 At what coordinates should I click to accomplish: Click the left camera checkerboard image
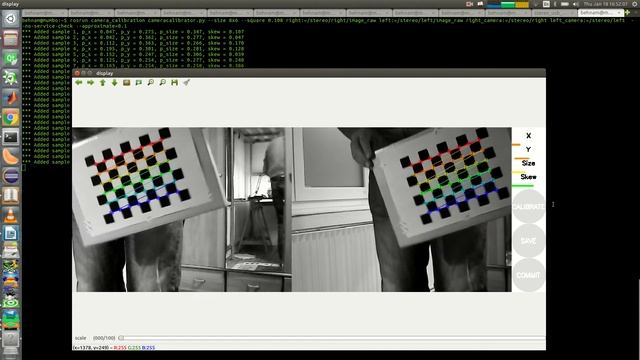point(182,210)
